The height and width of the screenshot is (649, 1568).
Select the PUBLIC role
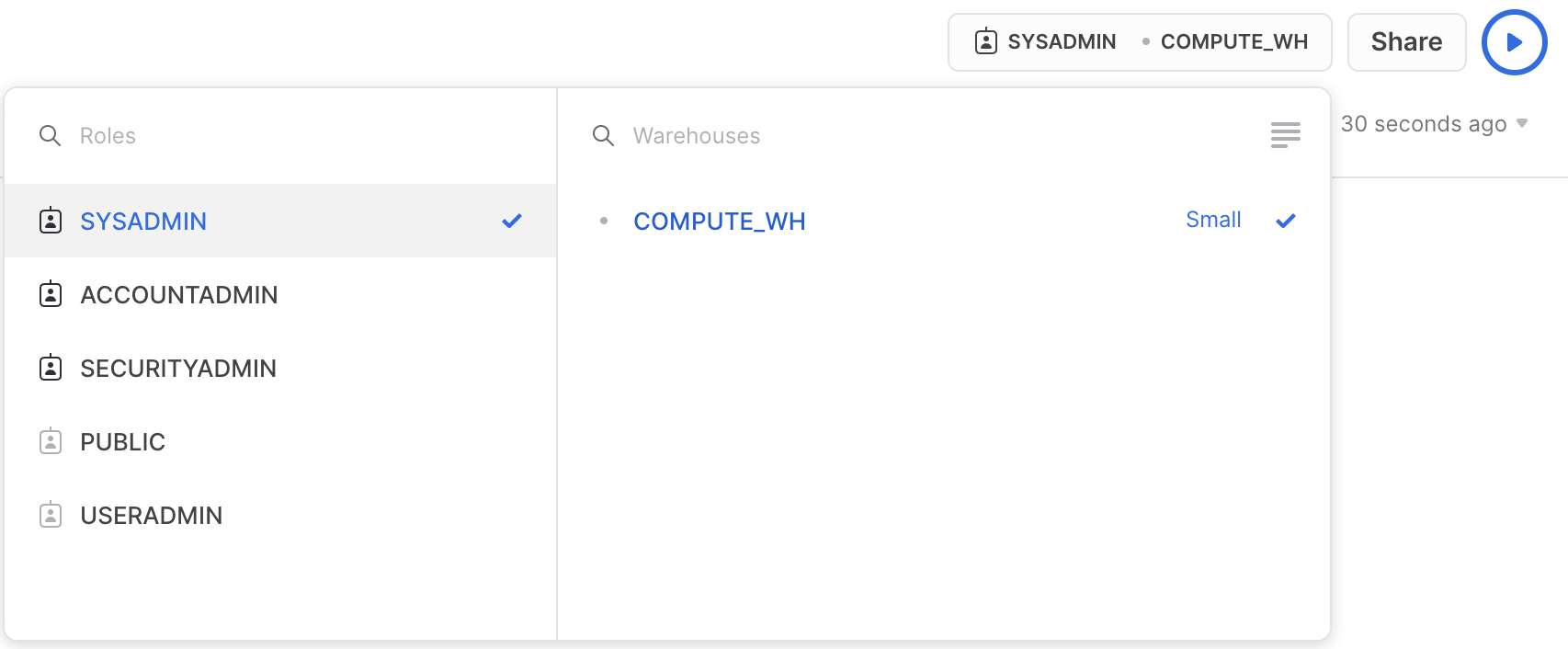pyautogui.click(x=123, y=441)
